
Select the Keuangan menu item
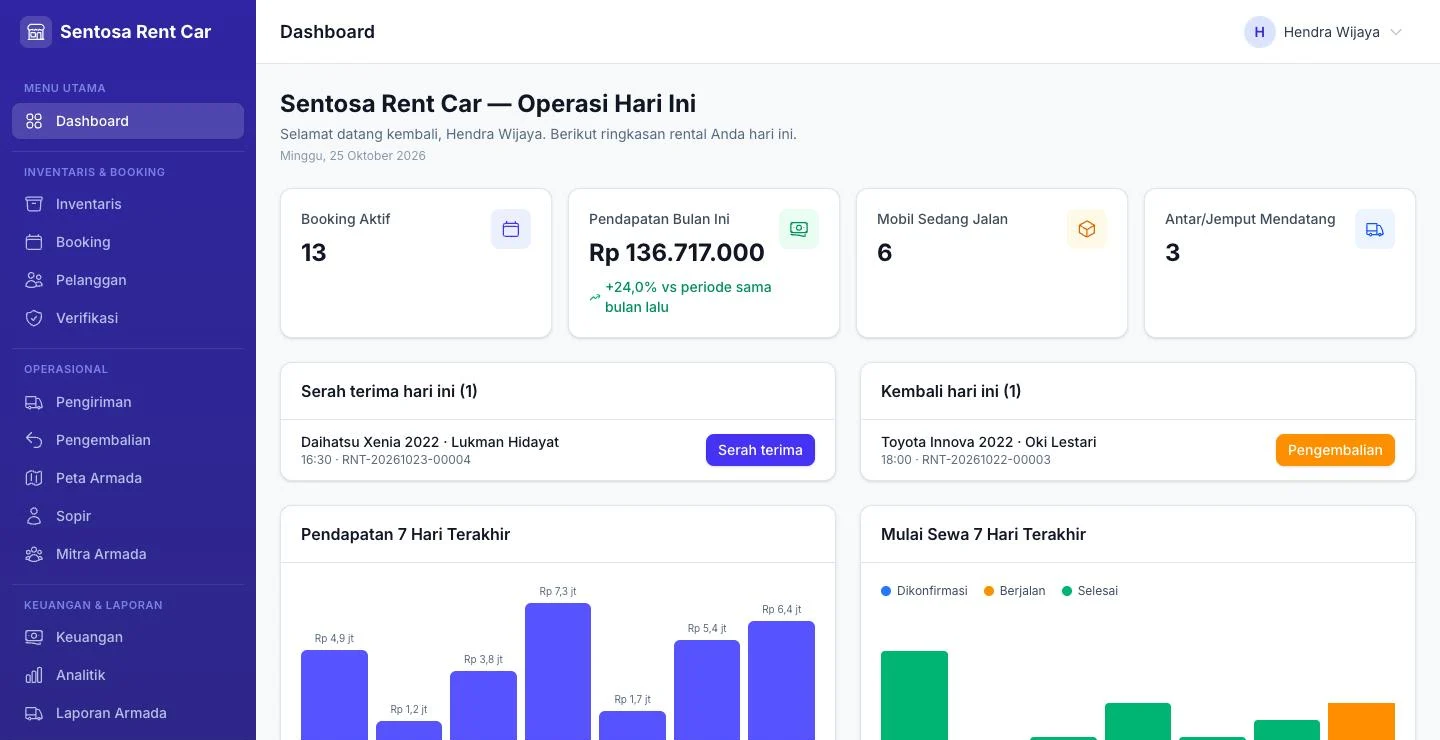(128, 637)
